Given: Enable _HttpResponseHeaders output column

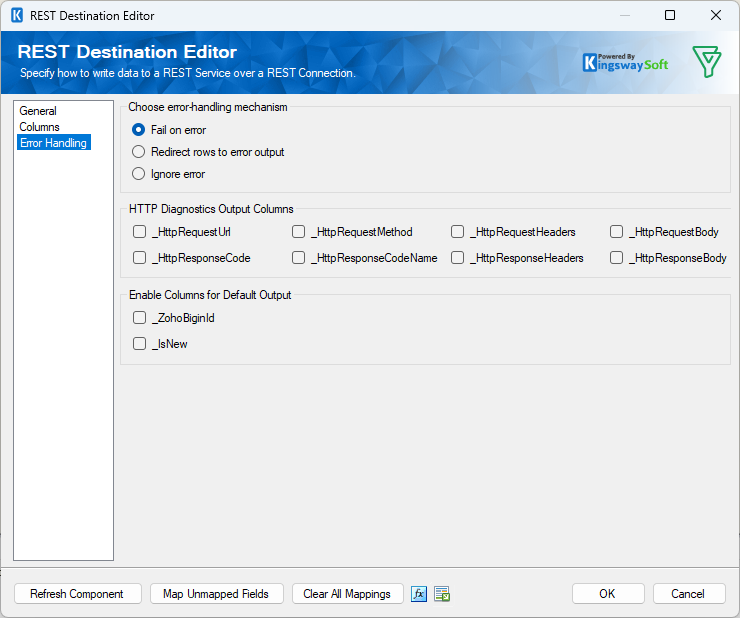Looking at the screenshot, I should [x=517, y=258].
